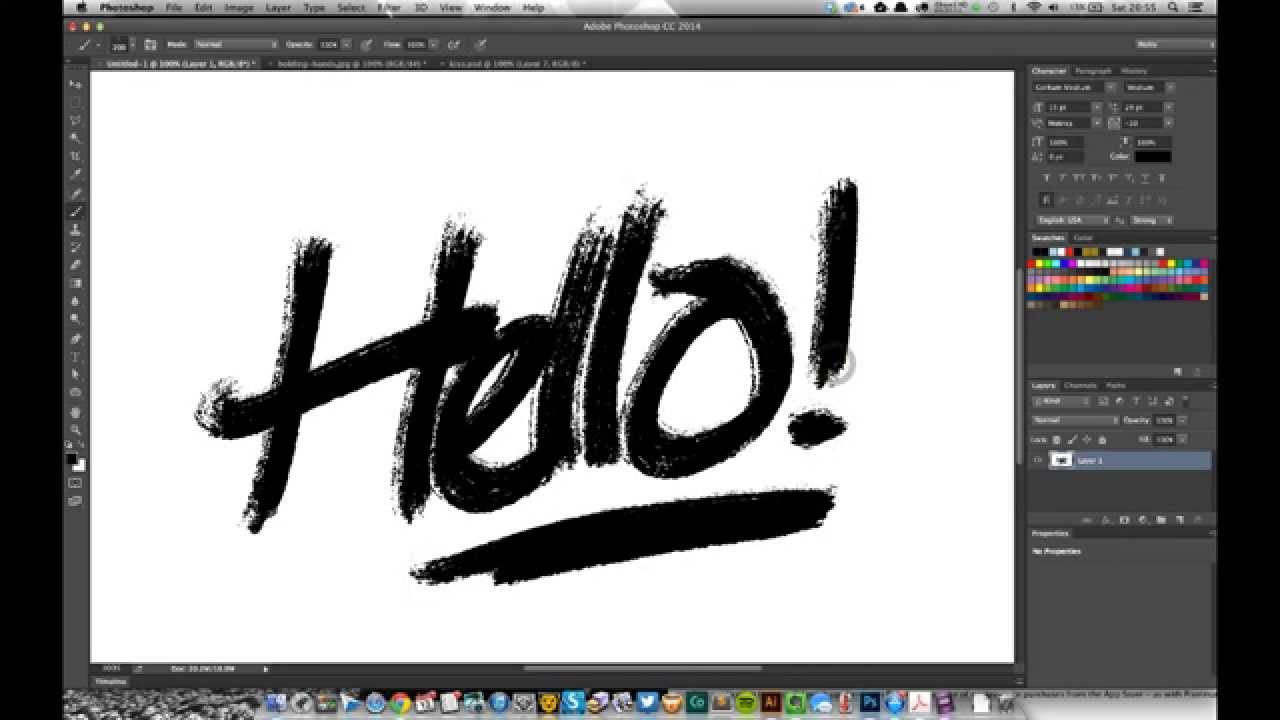Toggle Layer 1 visibility eye
This screenshot has height=720, width=1280.
pos(1038,461)
